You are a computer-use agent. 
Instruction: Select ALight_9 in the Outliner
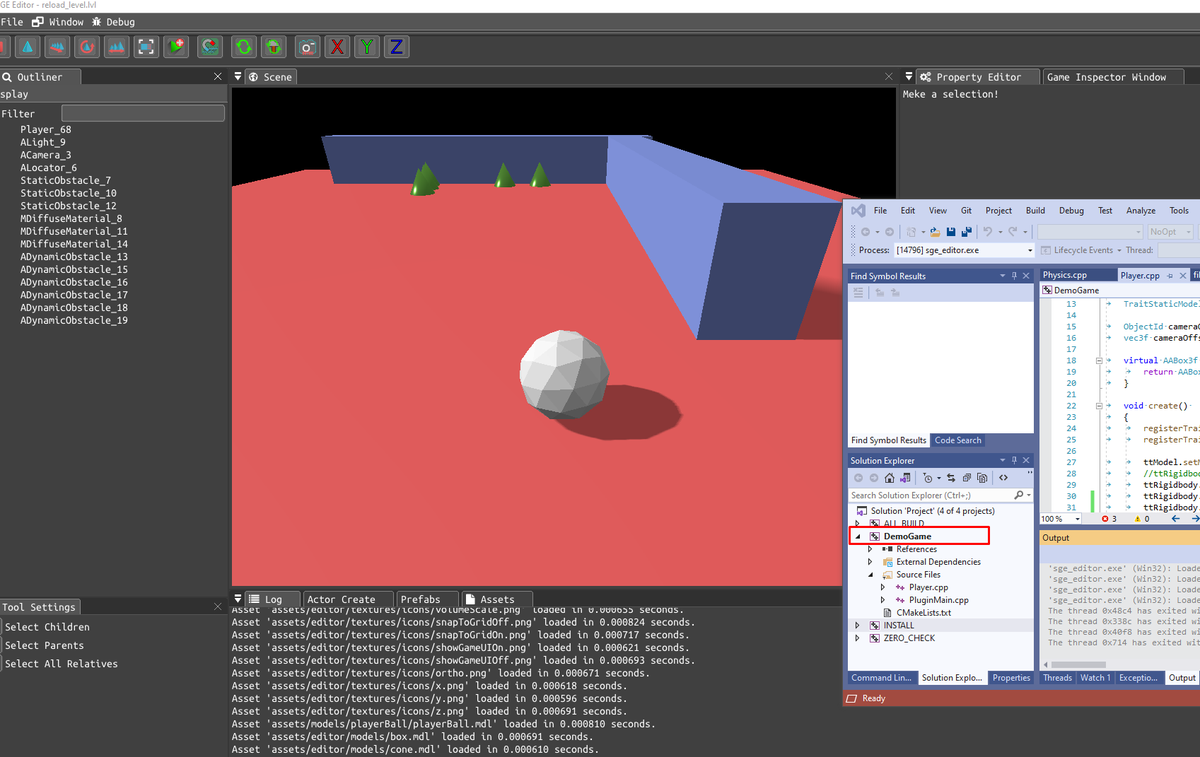coord(43,143)
